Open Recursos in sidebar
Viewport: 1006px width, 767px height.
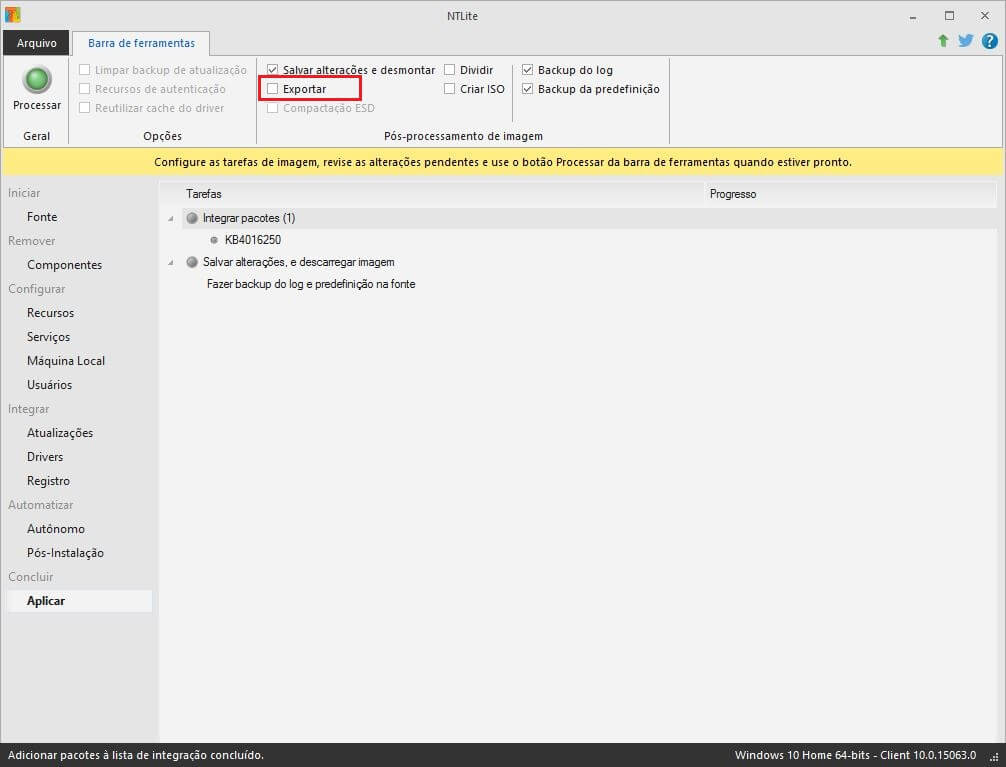[x=50, y=313]
